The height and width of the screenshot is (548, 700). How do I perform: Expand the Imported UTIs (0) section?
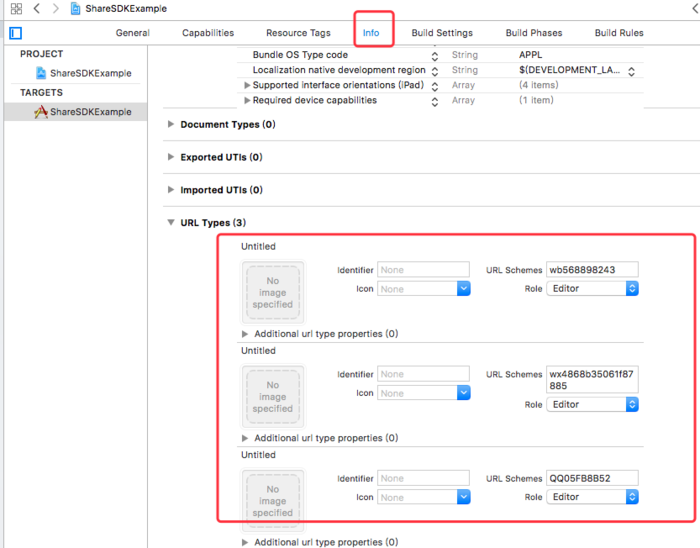click(x=171, y=190)
